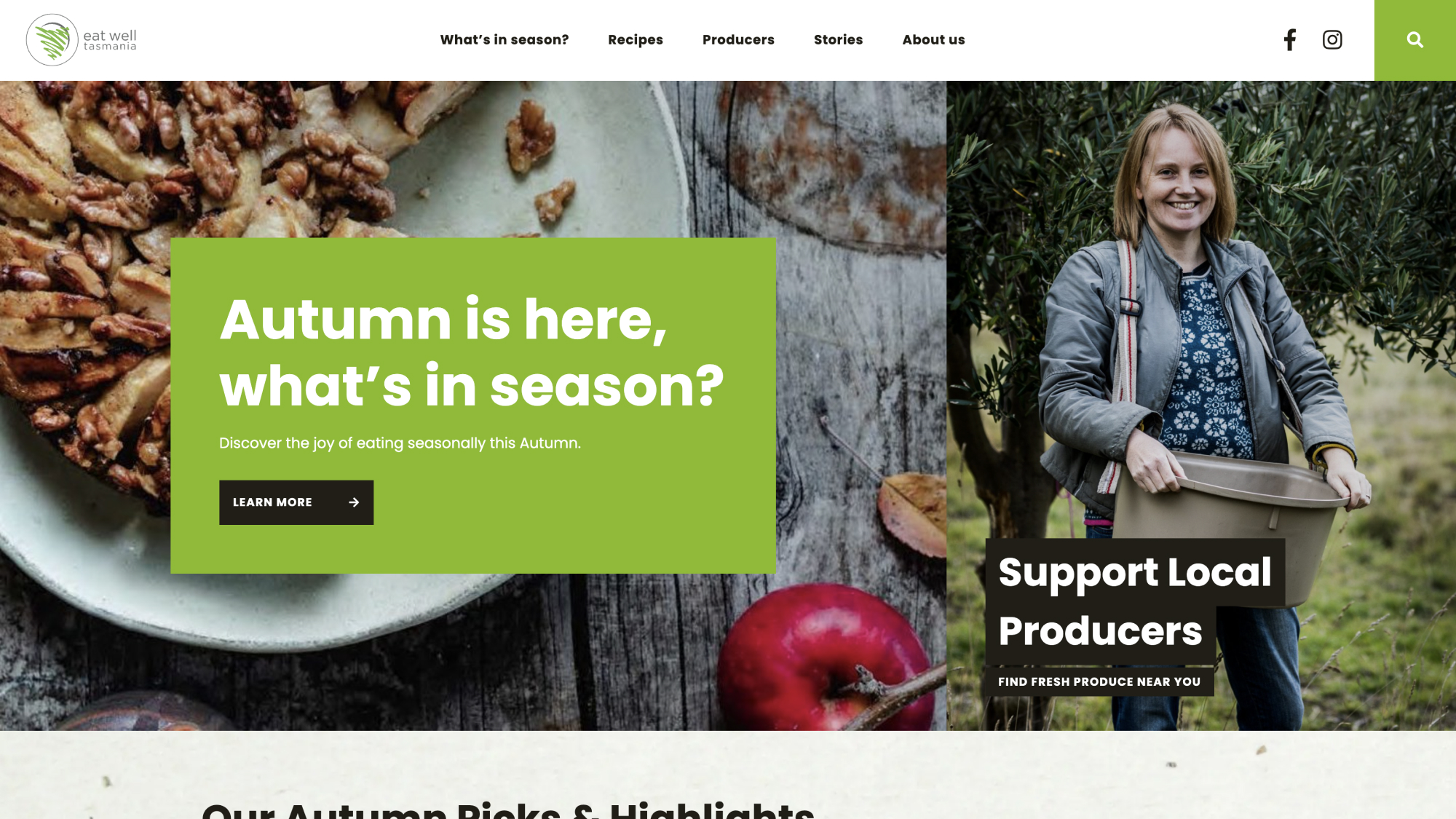
Task: Click the green search magnifier button
Action: [1415, 40]
